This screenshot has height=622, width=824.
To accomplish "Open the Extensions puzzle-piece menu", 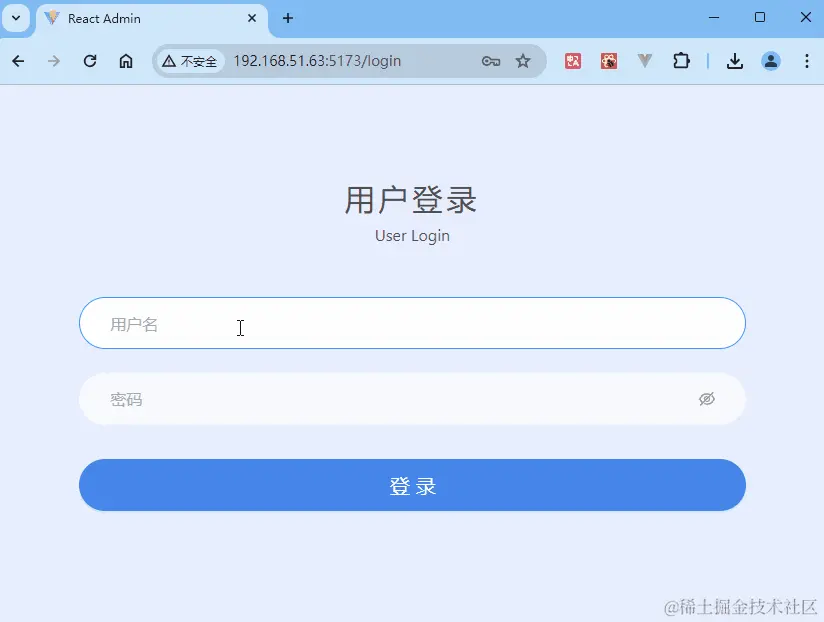I will tap(681, 60).
